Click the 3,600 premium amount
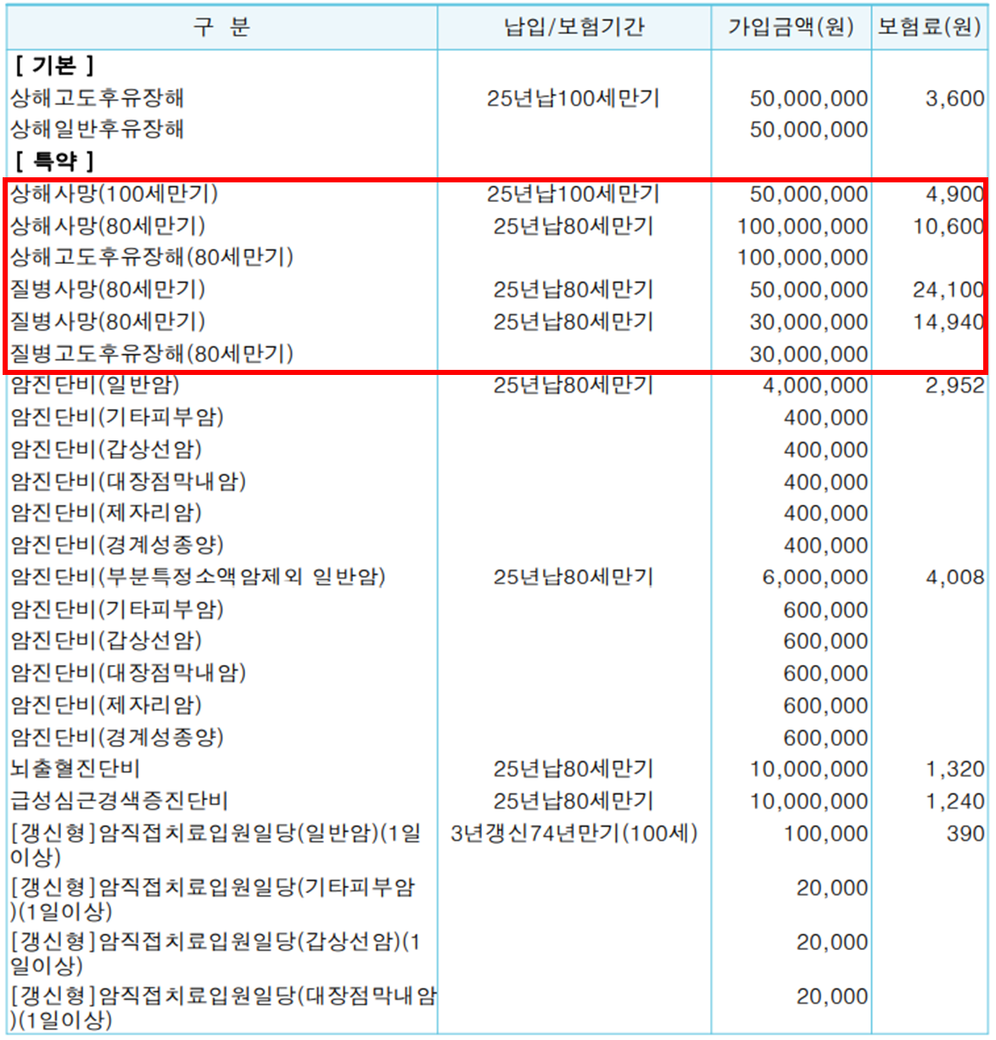 coord(954,99)
